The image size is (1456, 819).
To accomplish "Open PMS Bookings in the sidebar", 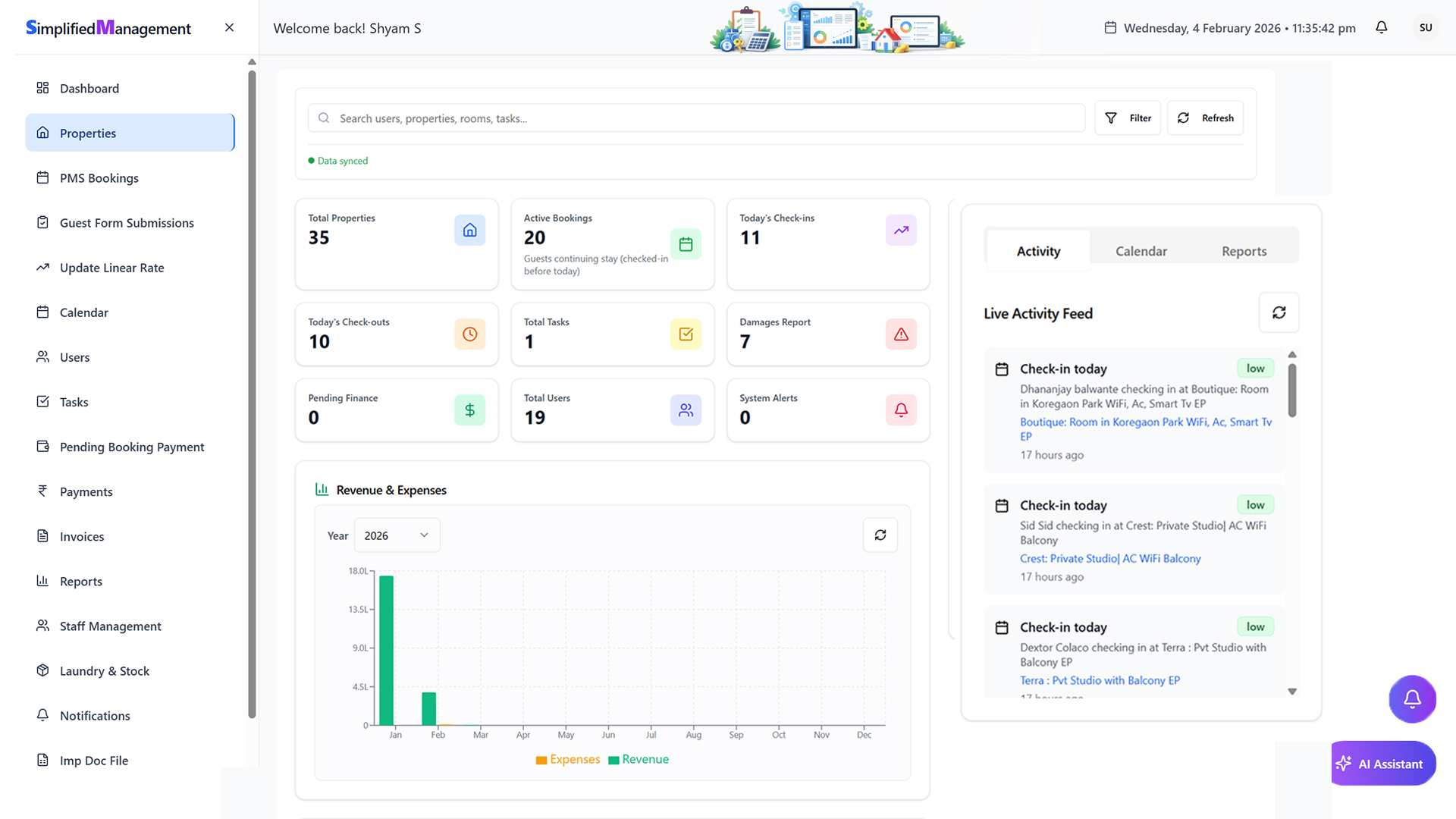I will point(99,178).
